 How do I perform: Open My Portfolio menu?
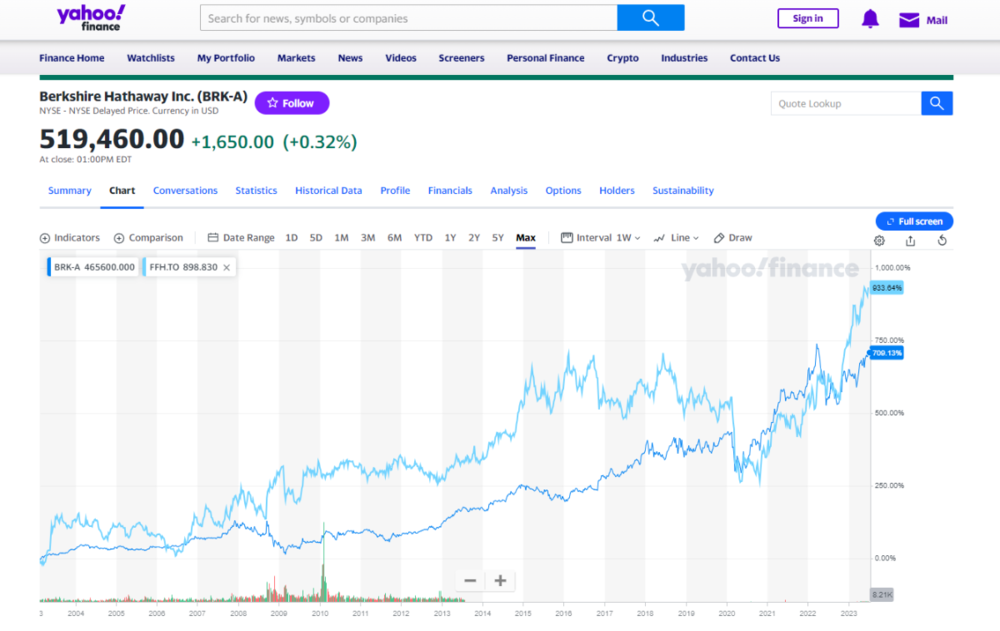(x=226, y=57)
